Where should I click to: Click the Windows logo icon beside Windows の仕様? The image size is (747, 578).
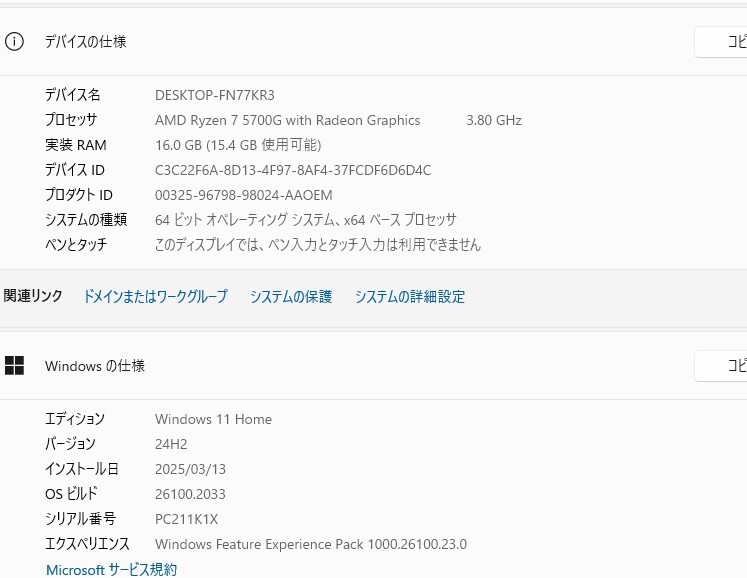tap(14, 365)
